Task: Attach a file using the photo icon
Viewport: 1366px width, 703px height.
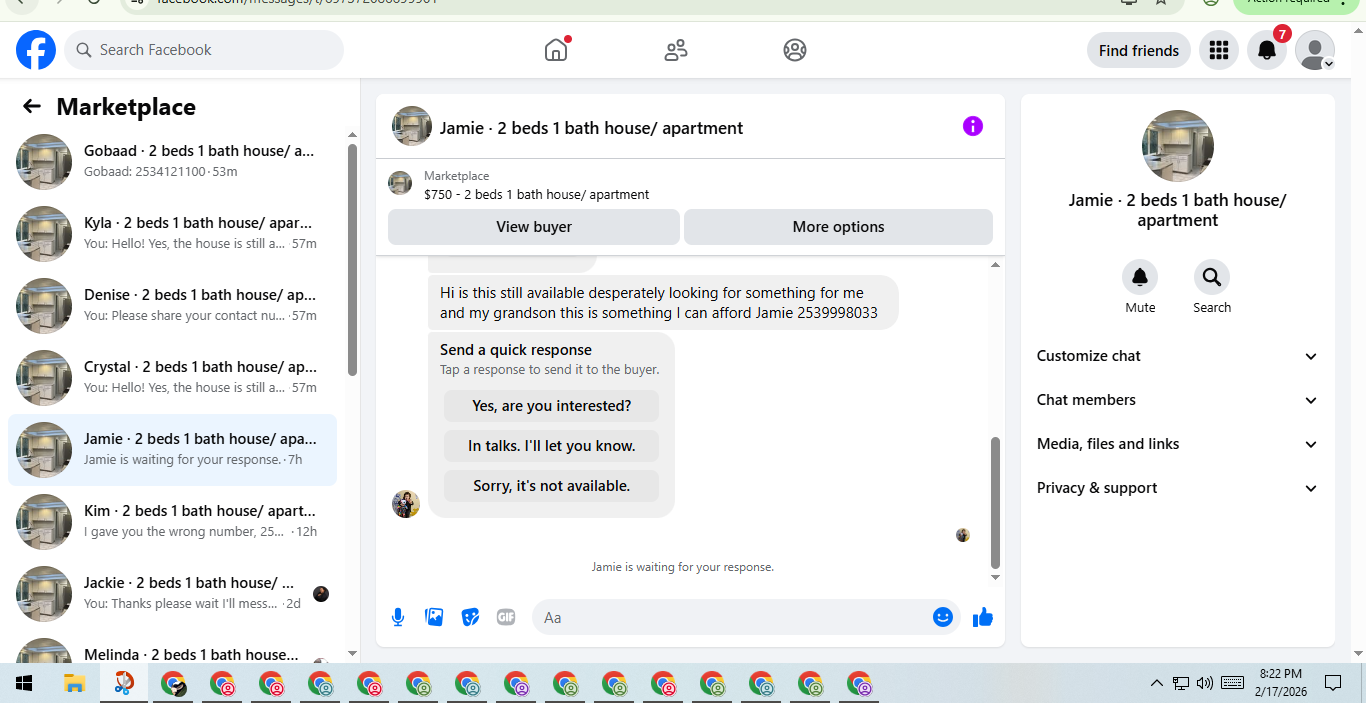Action: coord(434,617)
